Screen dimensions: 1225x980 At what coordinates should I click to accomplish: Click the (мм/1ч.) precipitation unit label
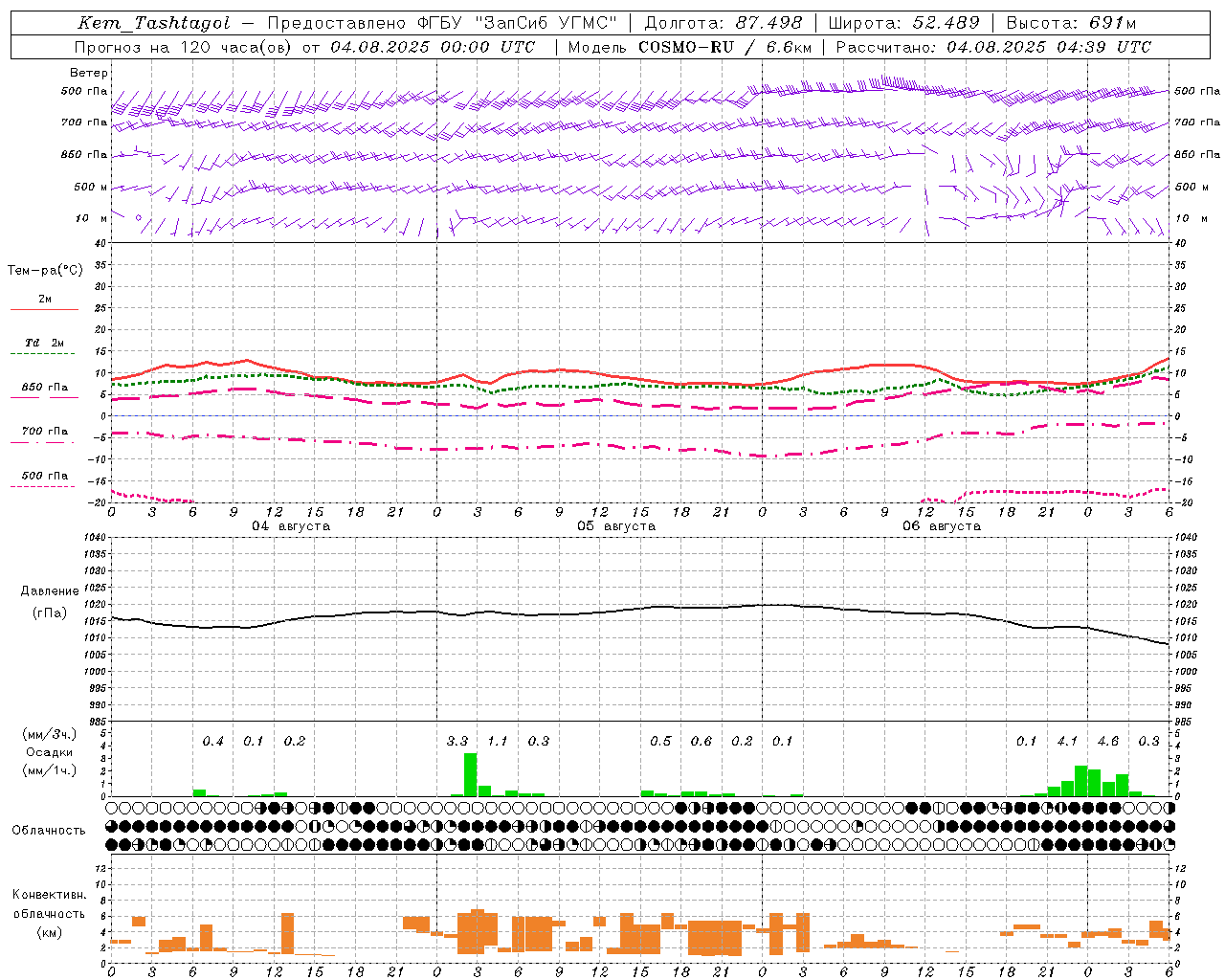point(50,770)
